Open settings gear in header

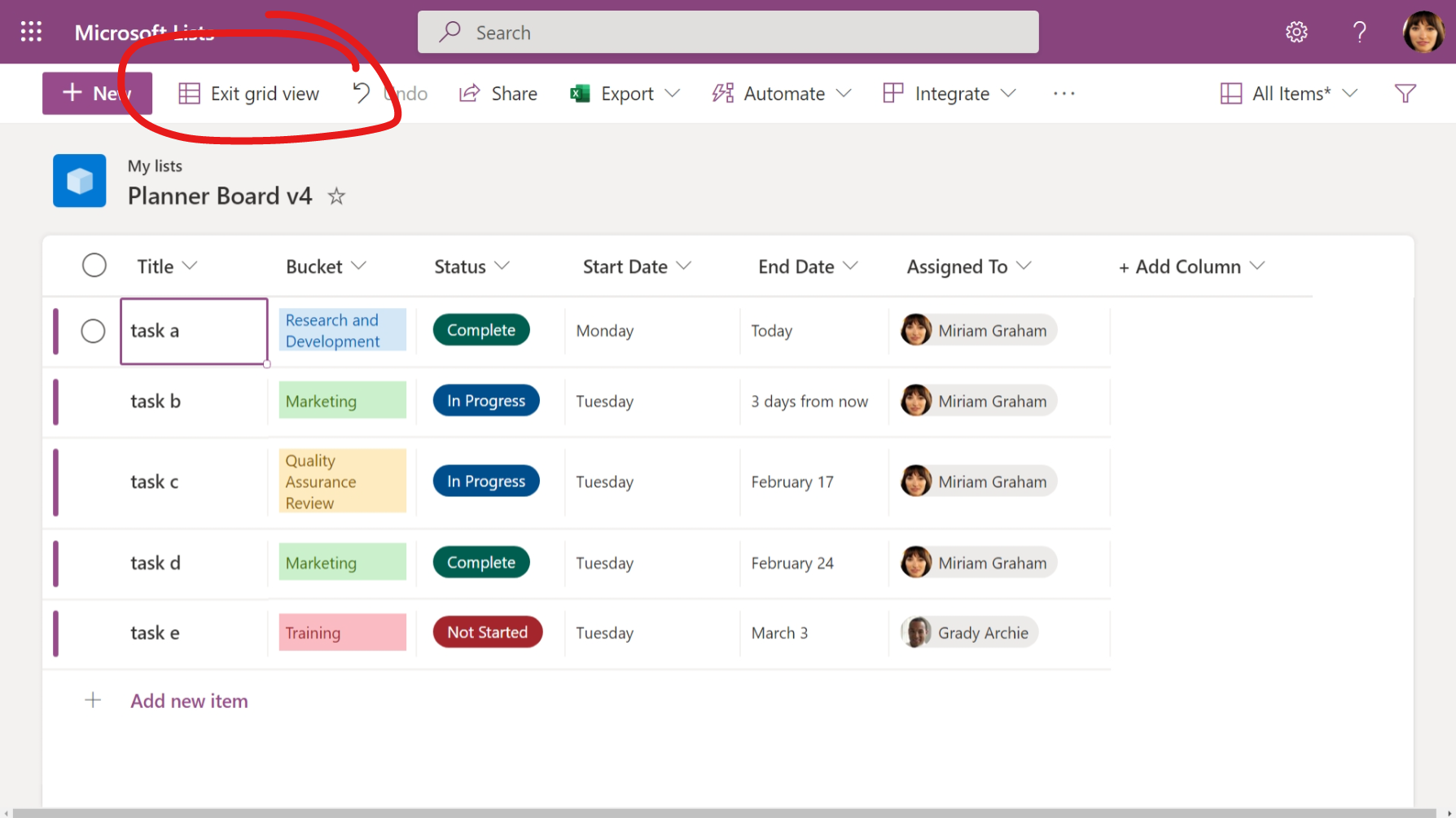coord(1296,32)
